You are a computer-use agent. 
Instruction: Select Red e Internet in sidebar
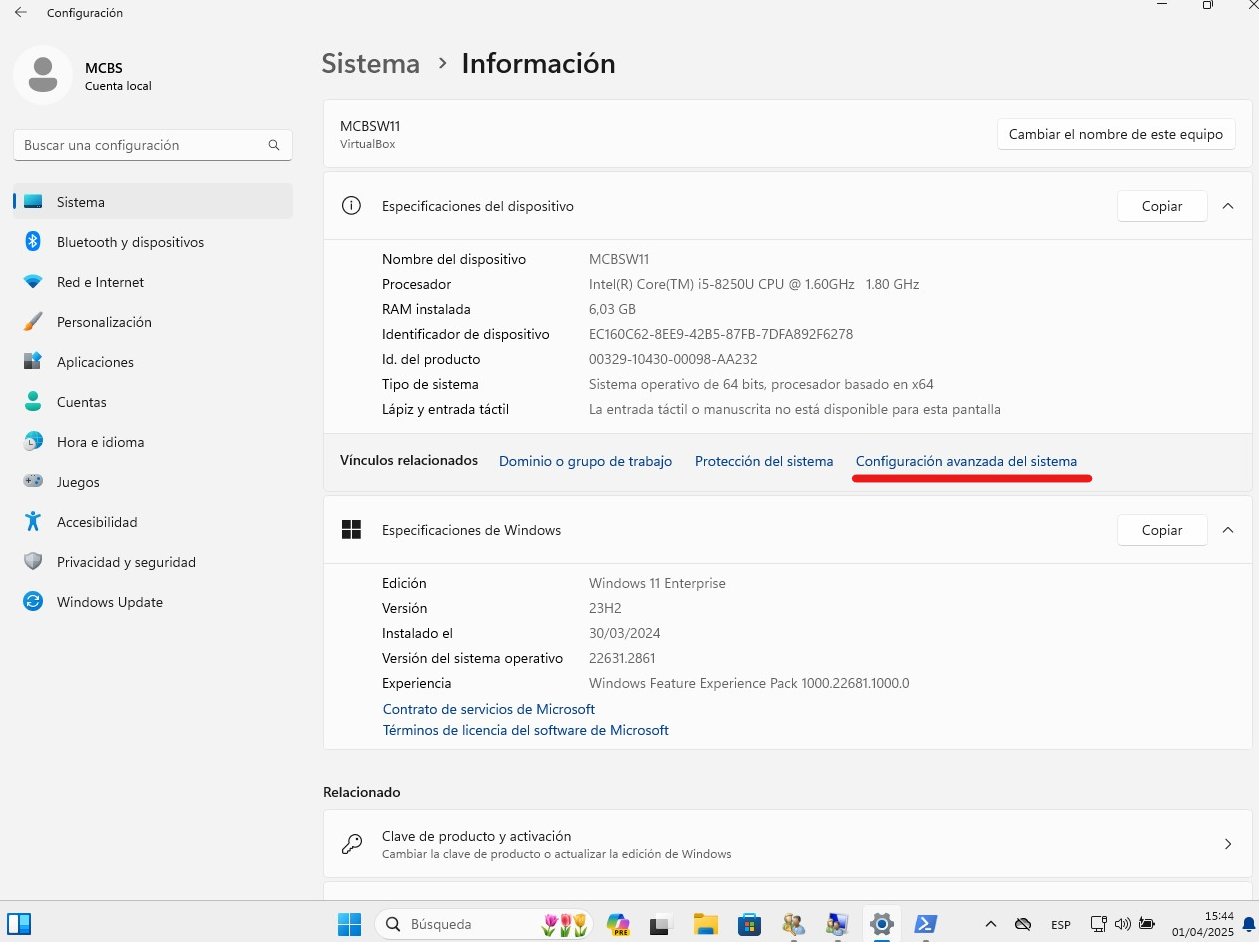[x=100, y=282]
